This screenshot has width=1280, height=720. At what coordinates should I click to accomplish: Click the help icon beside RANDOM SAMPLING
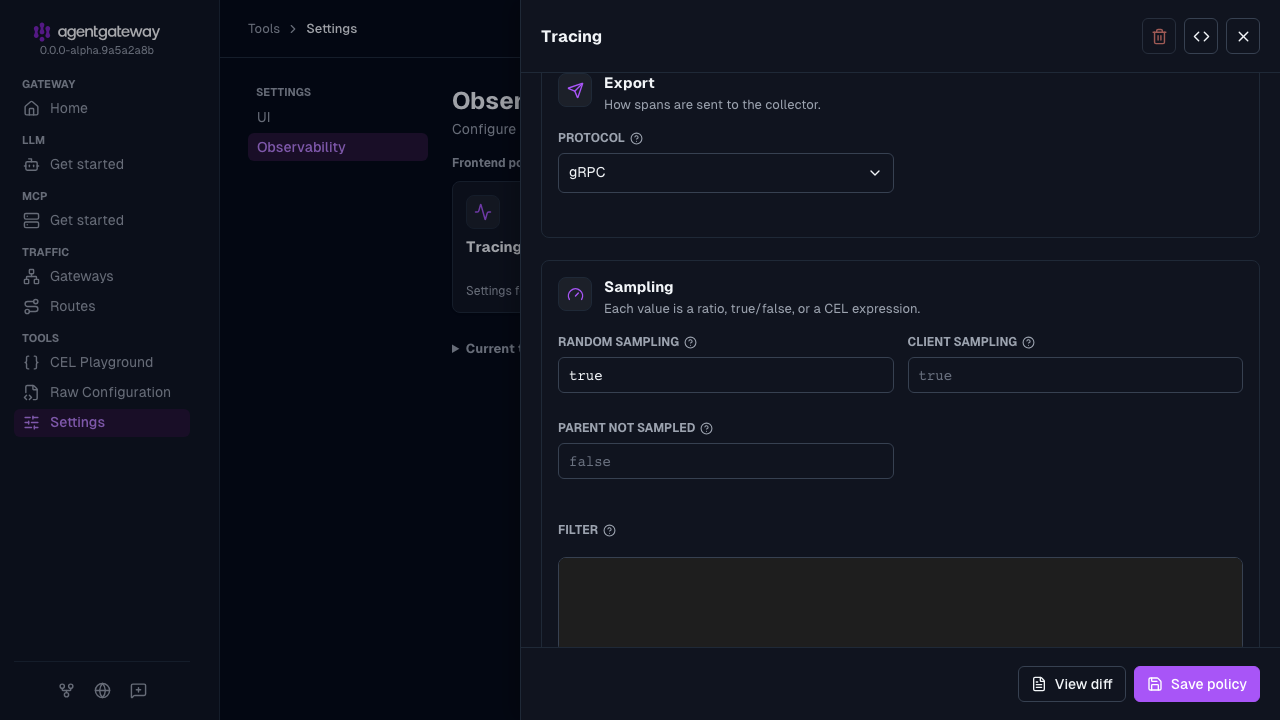(x=690, y=342)
